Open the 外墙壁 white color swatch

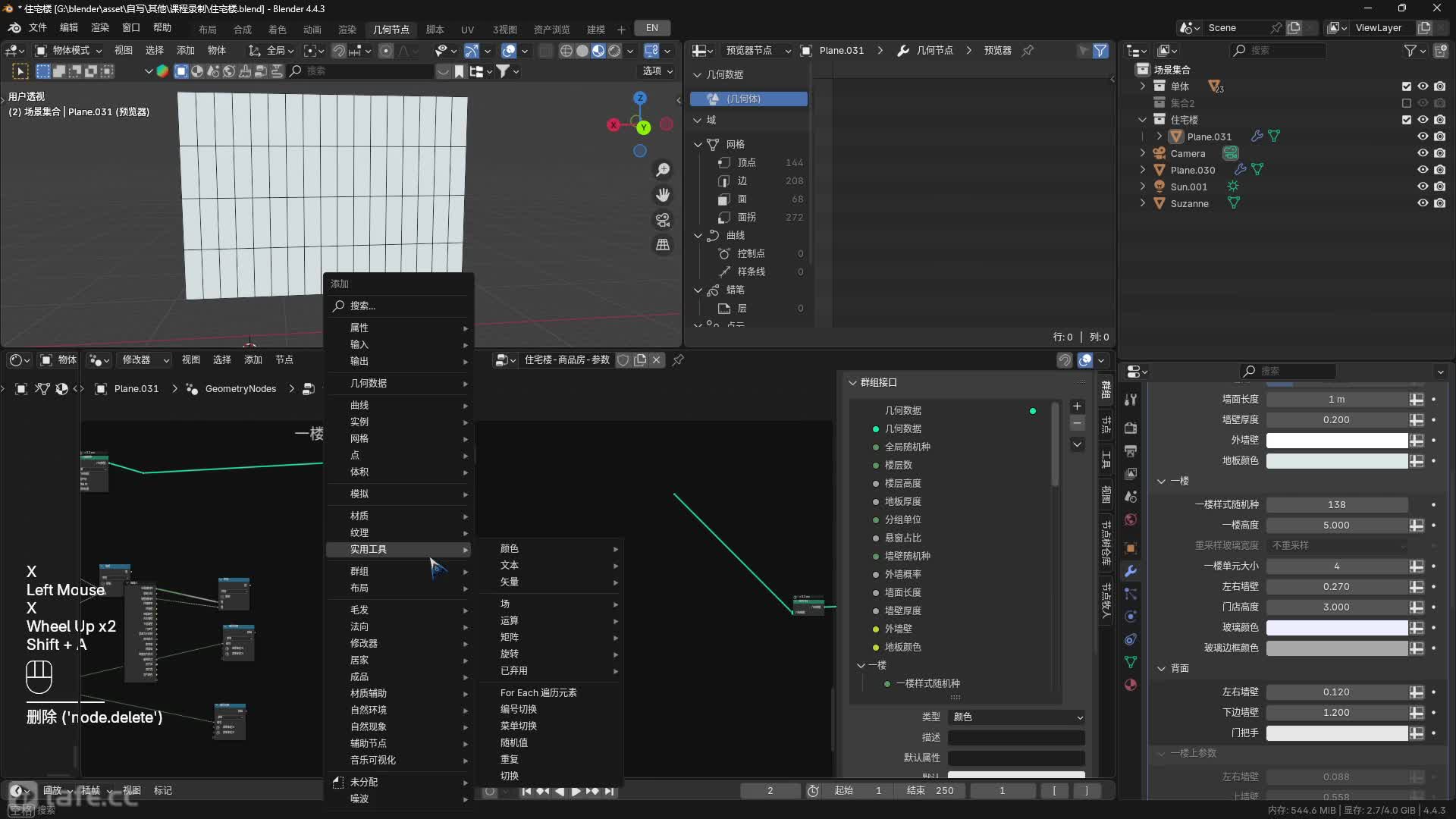click(1337, 441)
